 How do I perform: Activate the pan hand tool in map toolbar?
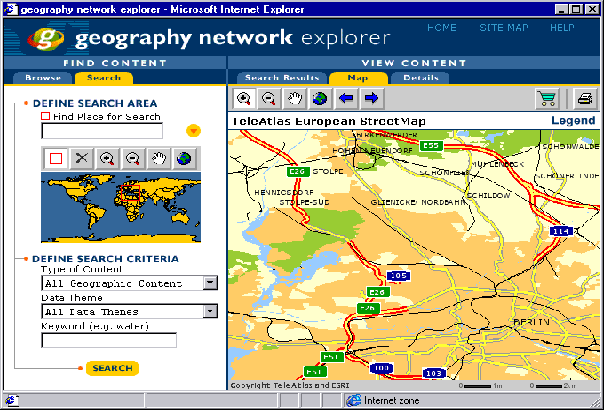[295, 98]
